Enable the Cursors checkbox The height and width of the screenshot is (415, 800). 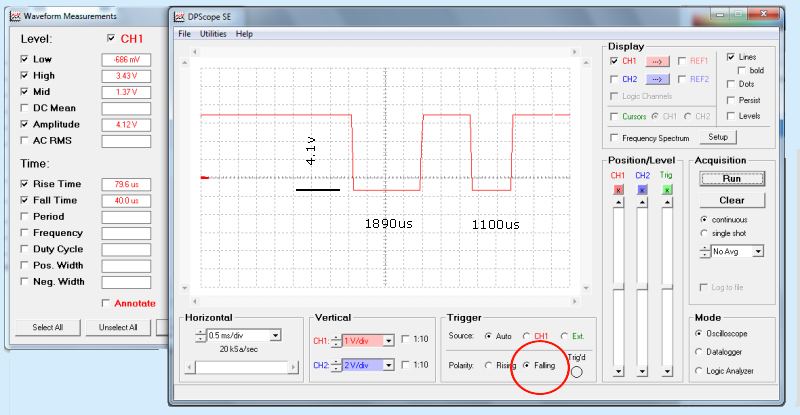[x=614, y=116]
